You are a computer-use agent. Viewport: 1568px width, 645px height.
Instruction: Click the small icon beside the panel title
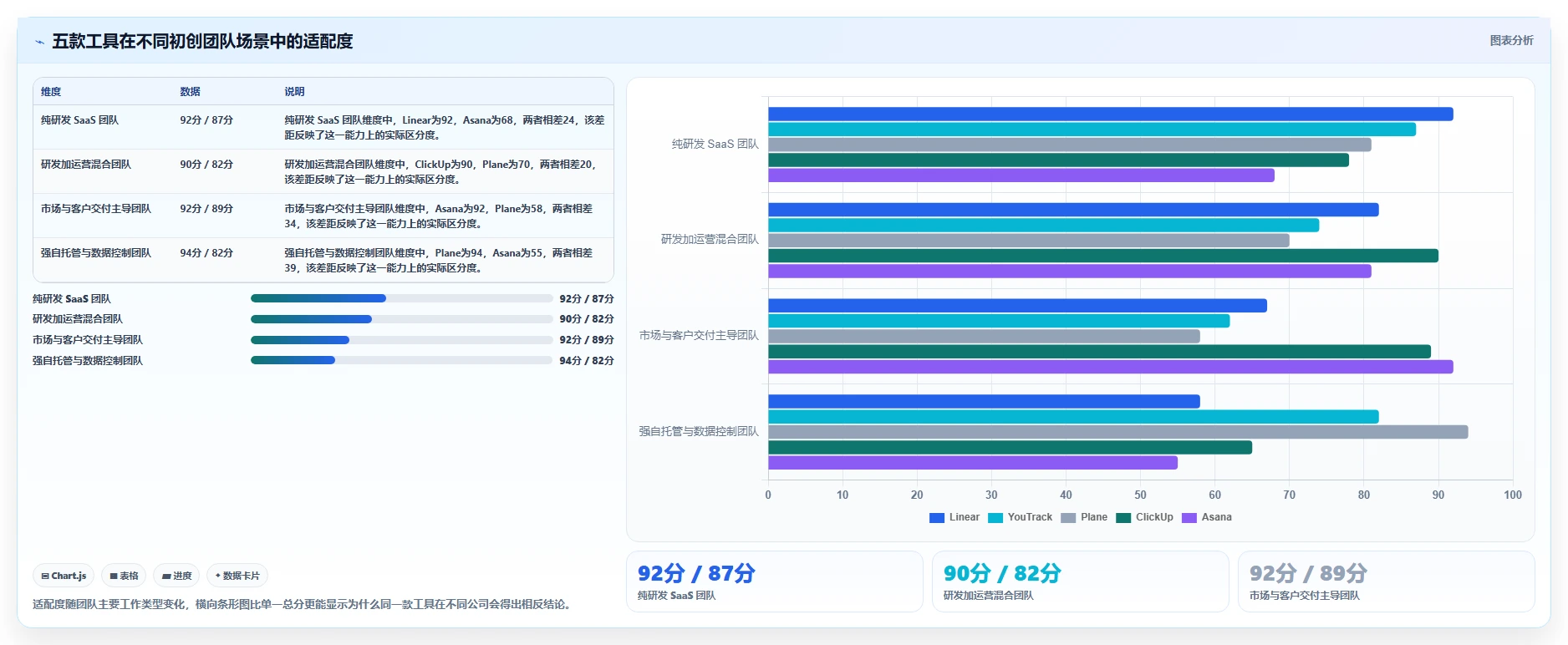pyautogui.click(x=39, y=42)
